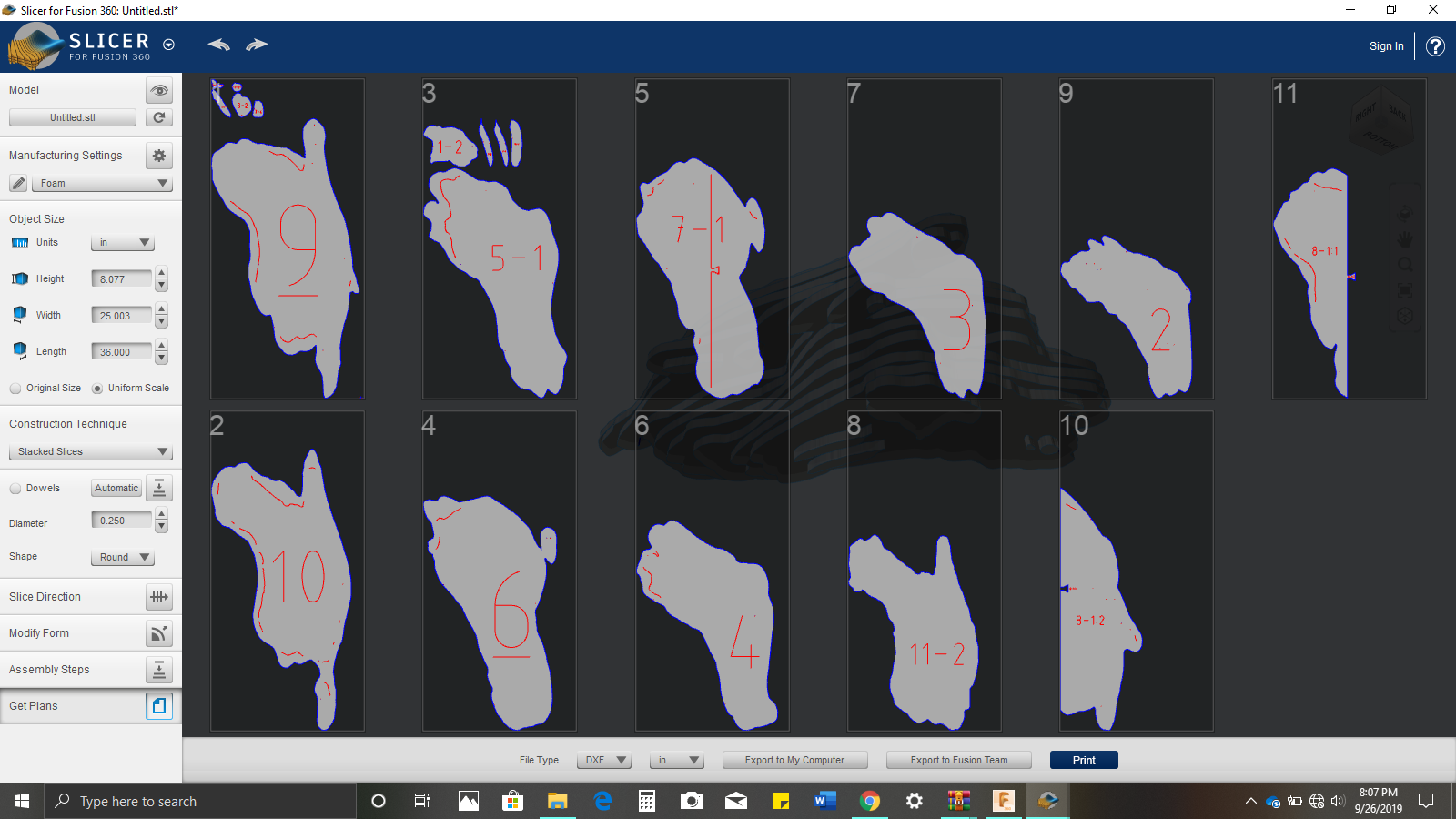The height and width of the screenshot is (819, 1456).
Task: Open Google Chrome from the taskbar
Action: click(x=870, y=801)
